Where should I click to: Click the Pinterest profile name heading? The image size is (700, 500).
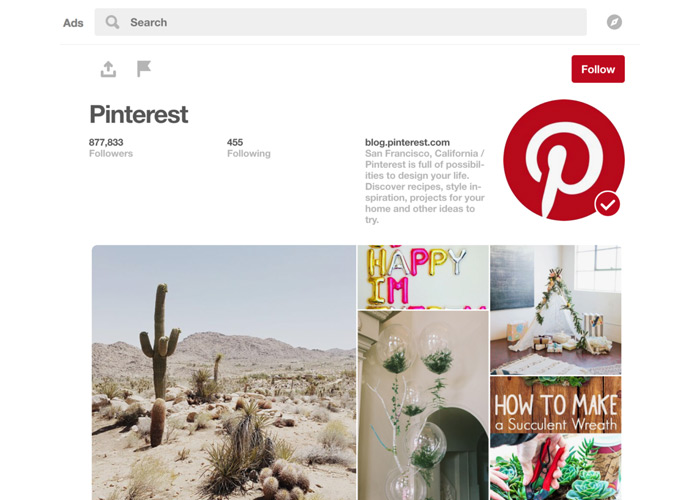139,114
